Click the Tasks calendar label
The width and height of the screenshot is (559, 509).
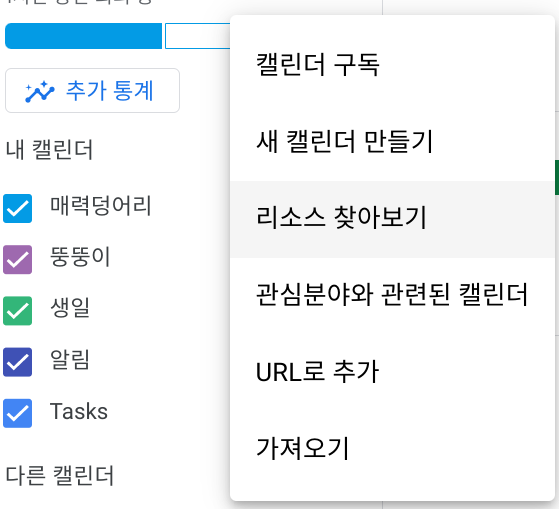pyautogui.click(x=79, y=412)
